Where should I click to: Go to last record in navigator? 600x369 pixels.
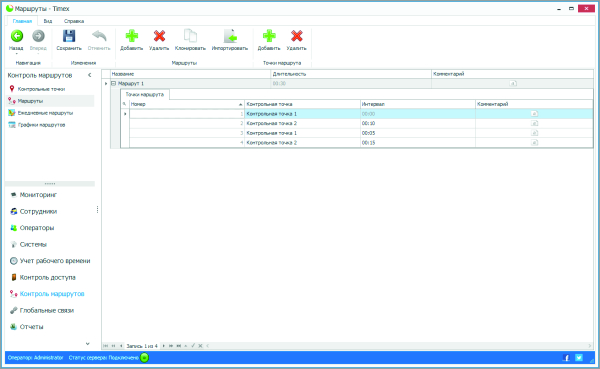pos(178,346)
